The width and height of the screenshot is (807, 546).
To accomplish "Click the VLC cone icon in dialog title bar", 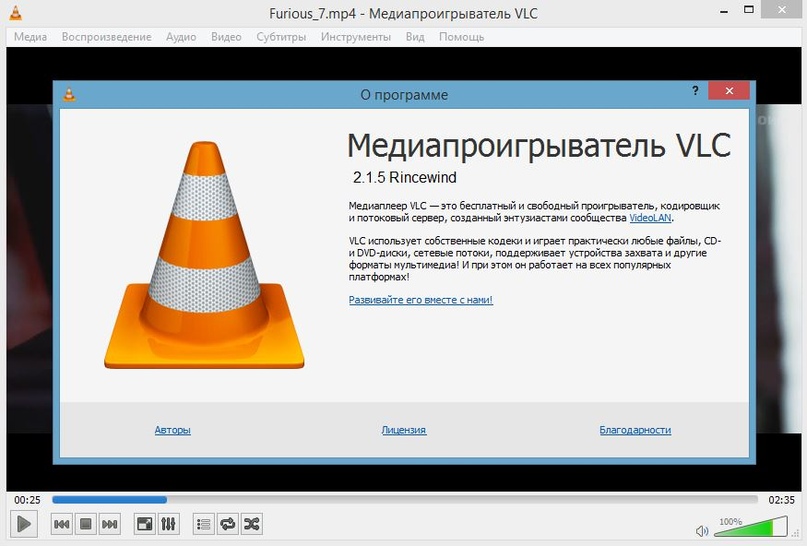I will (x=69, y=94).
